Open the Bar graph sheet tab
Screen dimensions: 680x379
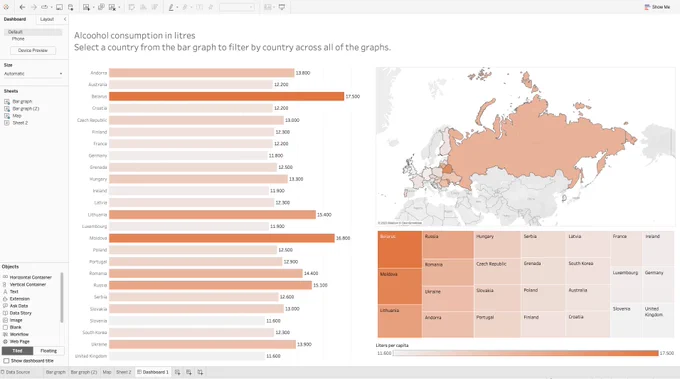point(56,372)
